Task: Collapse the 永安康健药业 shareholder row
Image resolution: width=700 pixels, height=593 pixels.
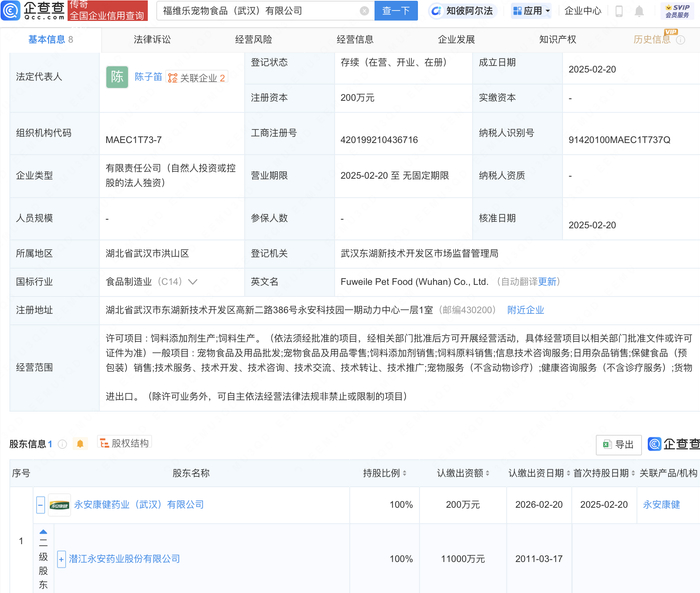Action: pyautogui.click(x=41, y=505)
